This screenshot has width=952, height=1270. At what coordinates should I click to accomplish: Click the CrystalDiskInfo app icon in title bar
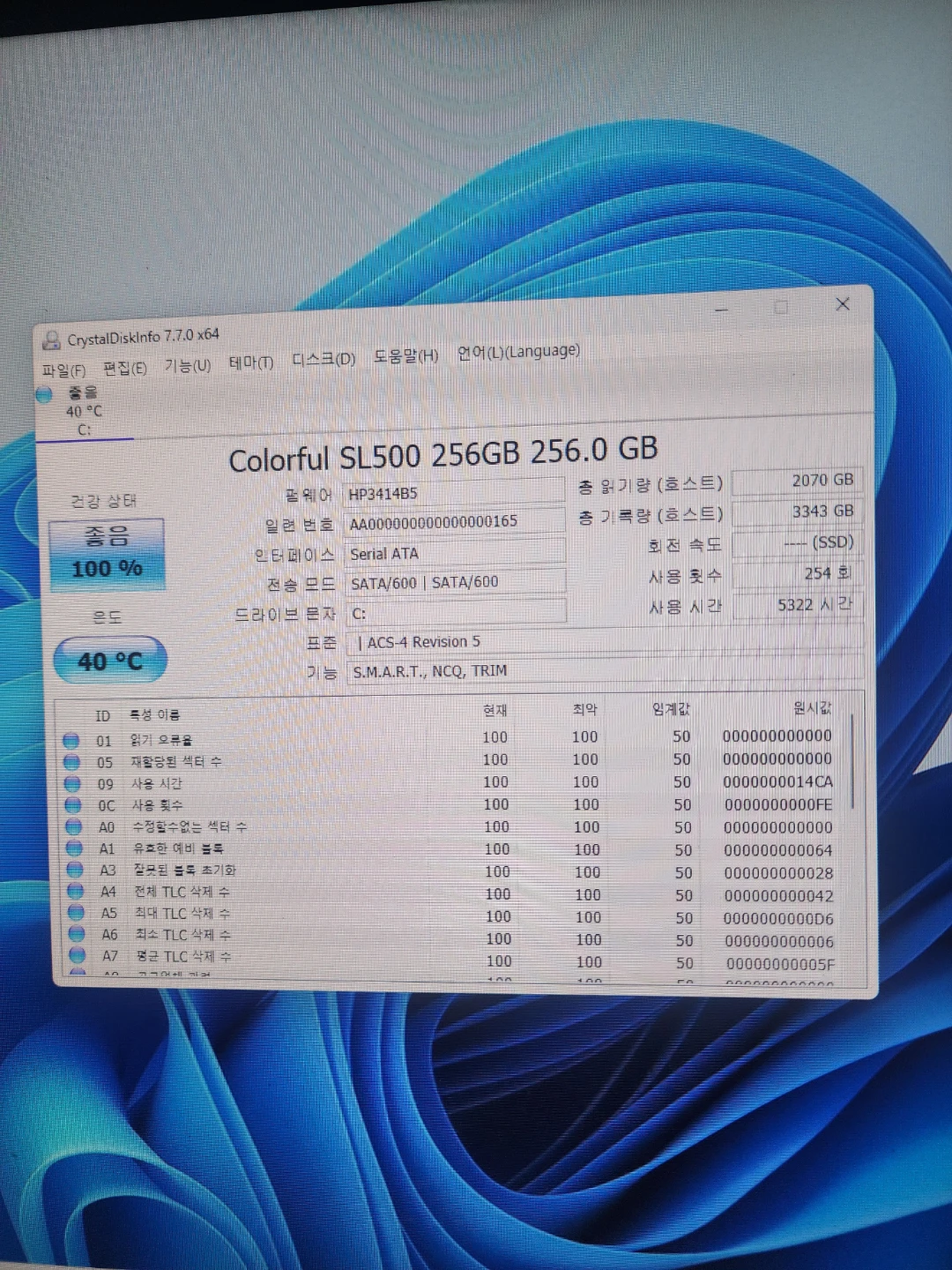[x=53, y=340]
